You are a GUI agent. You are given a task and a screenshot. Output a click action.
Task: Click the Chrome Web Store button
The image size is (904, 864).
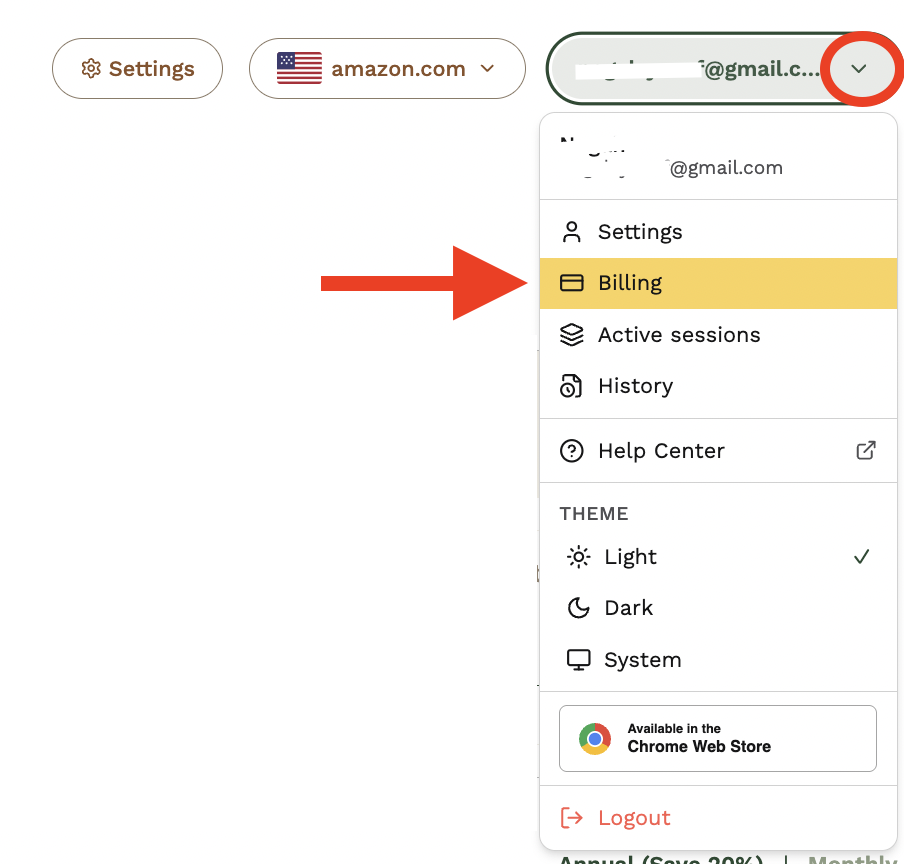pyautogui.click(x=718, y=738)
